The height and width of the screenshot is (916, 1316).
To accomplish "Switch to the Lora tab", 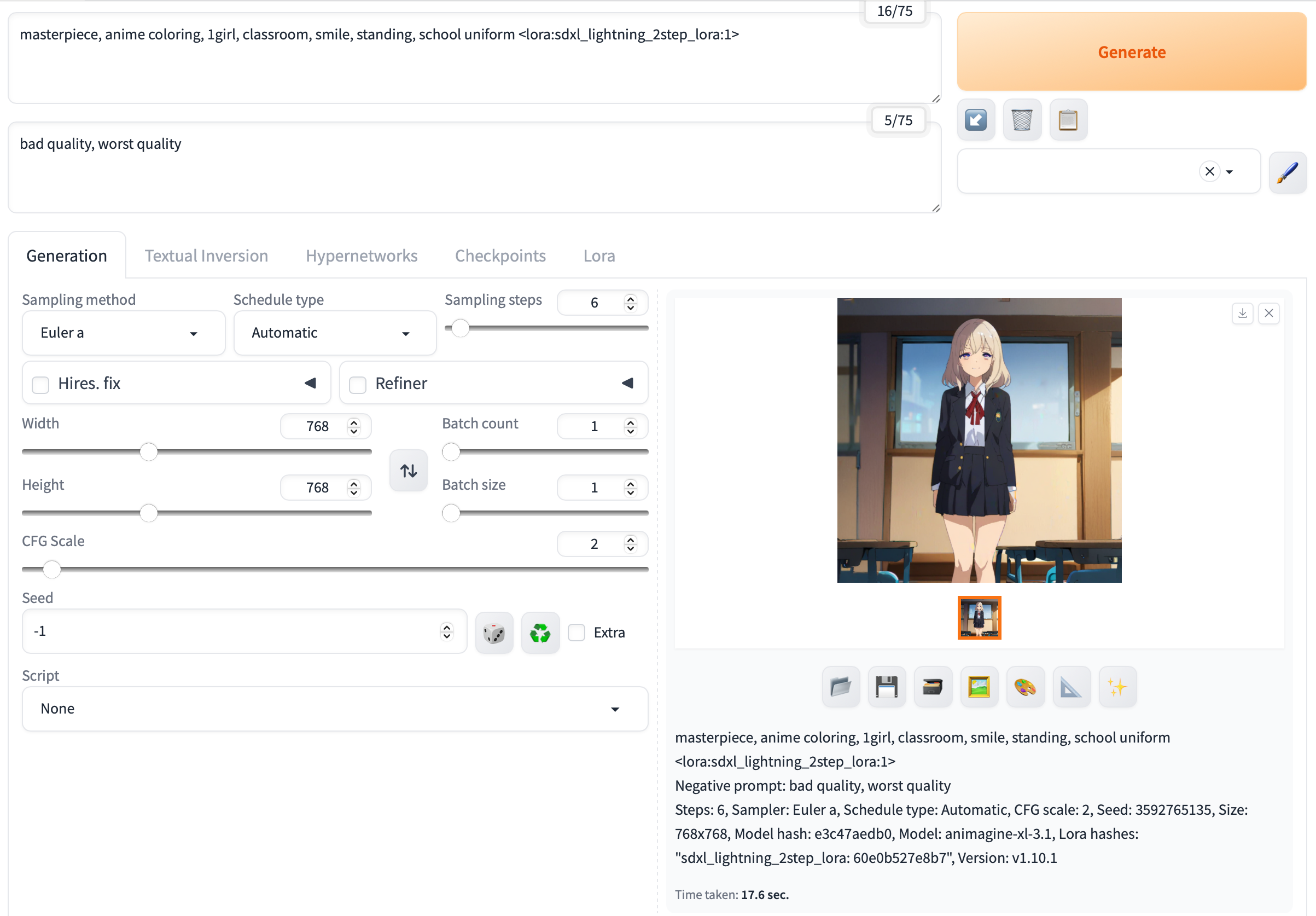I will pos(599,256).
